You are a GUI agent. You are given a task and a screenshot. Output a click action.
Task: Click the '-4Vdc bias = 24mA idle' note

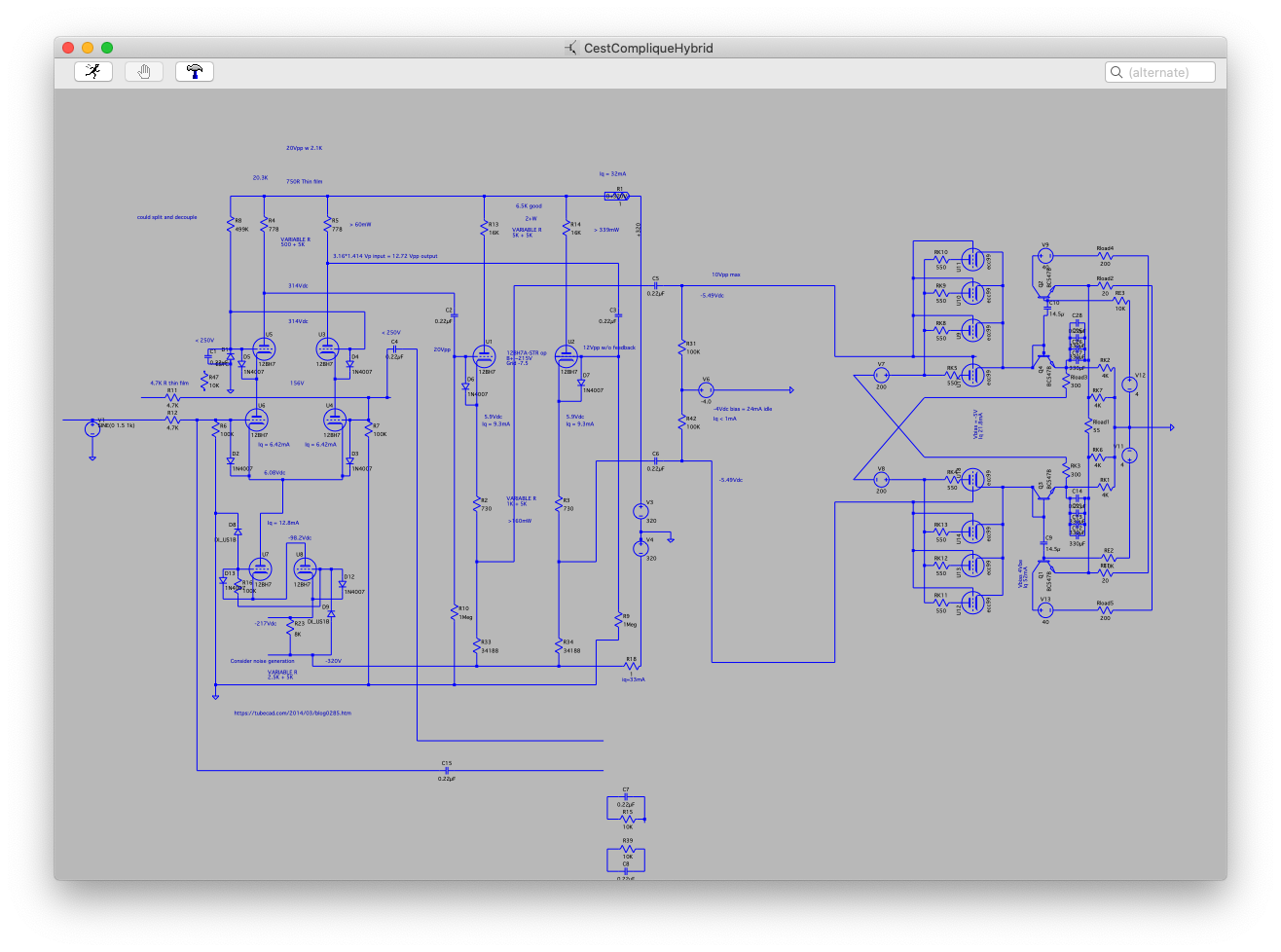(x=743, y=409)
